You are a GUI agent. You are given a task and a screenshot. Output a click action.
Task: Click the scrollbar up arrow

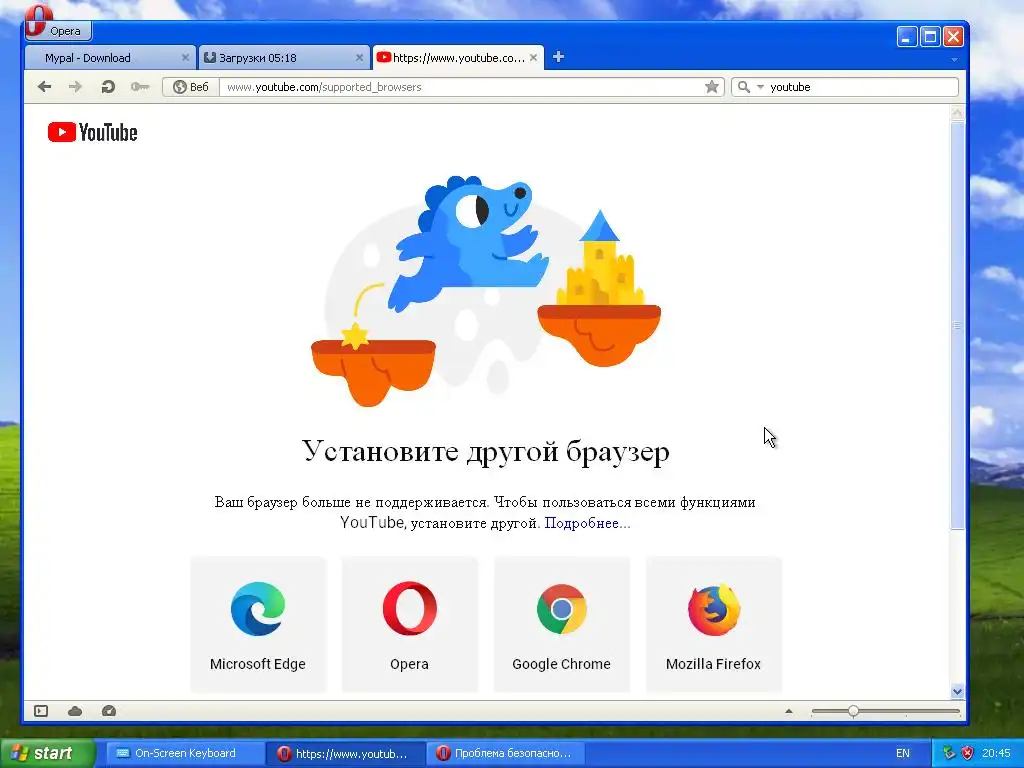pos(957,113)
